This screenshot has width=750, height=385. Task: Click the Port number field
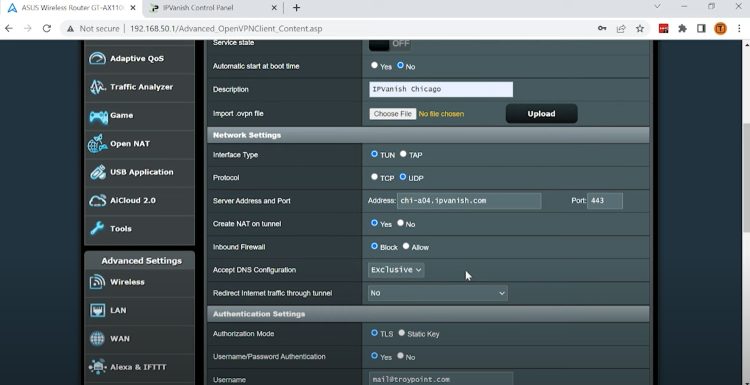point(605,201)
